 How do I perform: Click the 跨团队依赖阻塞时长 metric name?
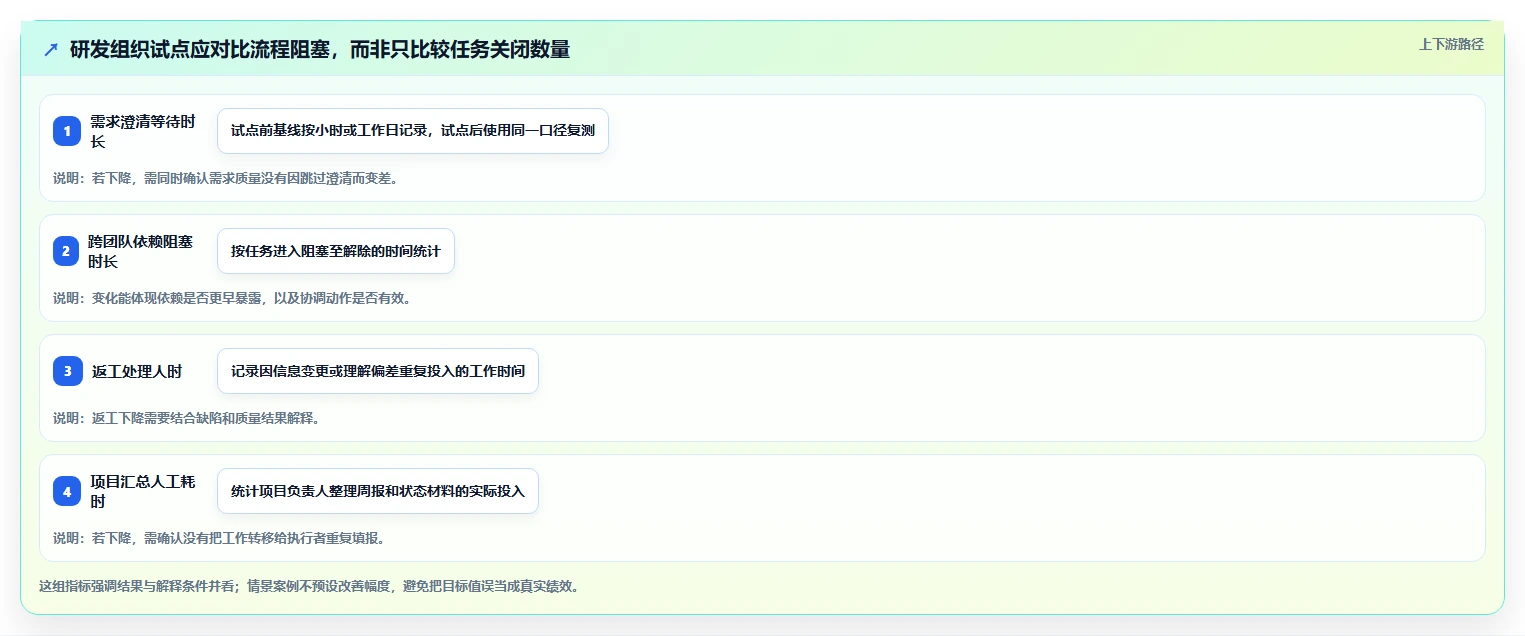click(x=143, y=251)
